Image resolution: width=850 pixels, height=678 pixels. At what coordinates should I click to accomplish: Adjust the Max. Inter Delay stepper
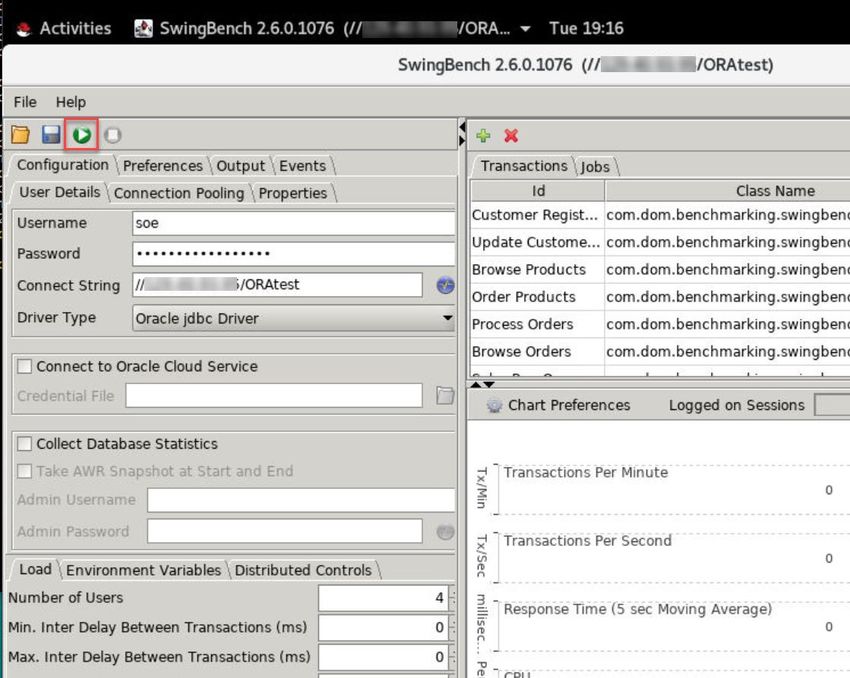pyautogui.click(x=452, y=657)
